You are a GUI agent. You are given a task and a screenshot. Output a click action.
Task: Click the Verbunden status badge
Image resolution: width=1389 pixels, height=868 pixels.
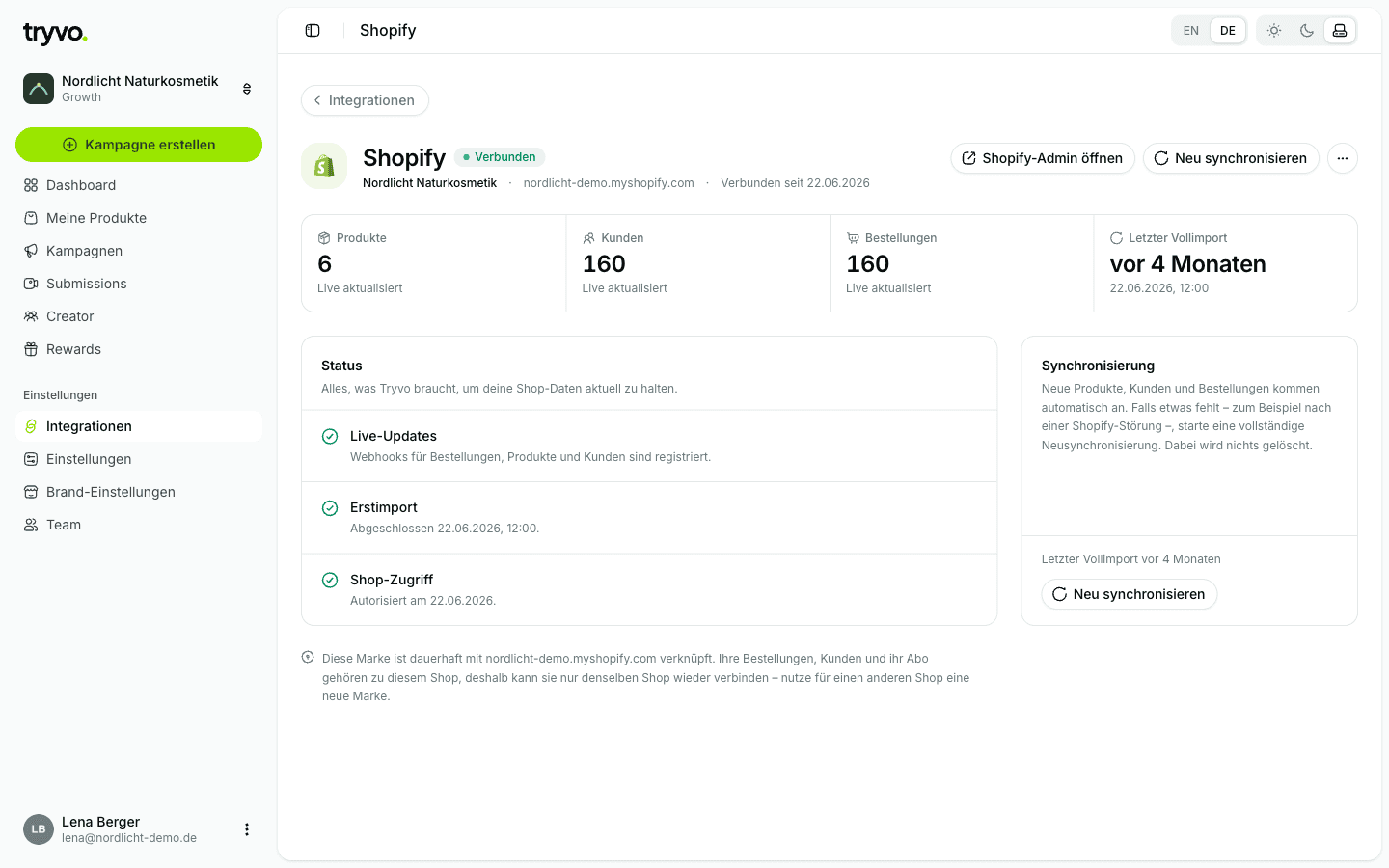pos(500,157)
